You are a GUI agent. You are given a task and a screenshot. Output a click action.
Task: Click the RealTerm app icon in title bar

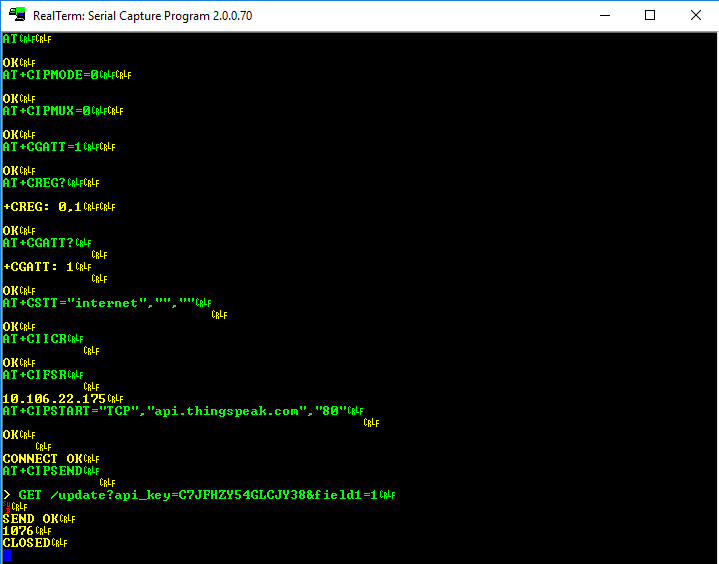17,15
